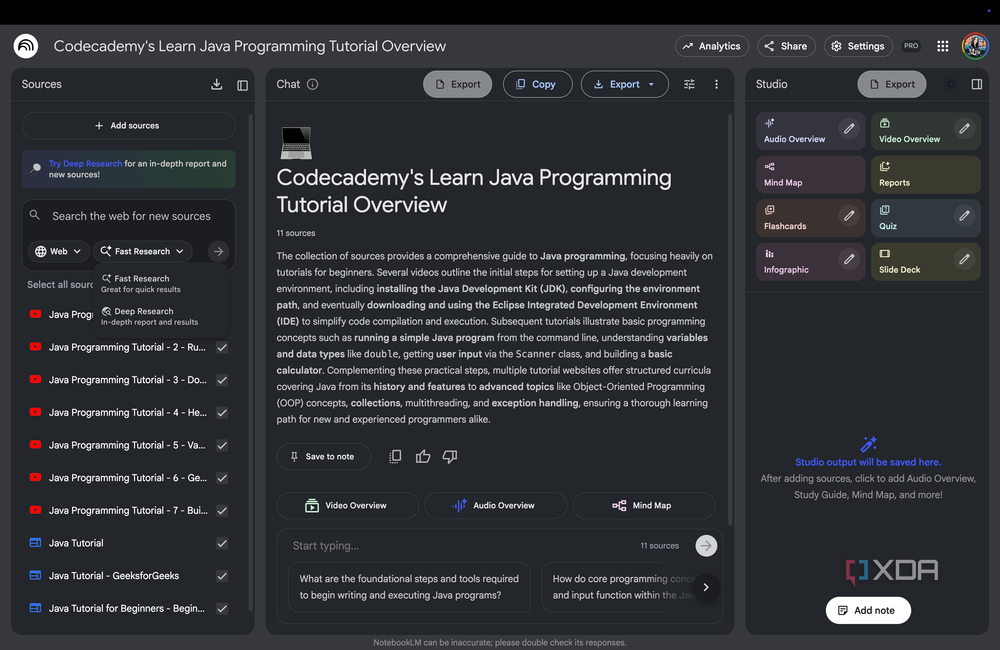
Task: Click Save to note
Action: coord(323,457)
